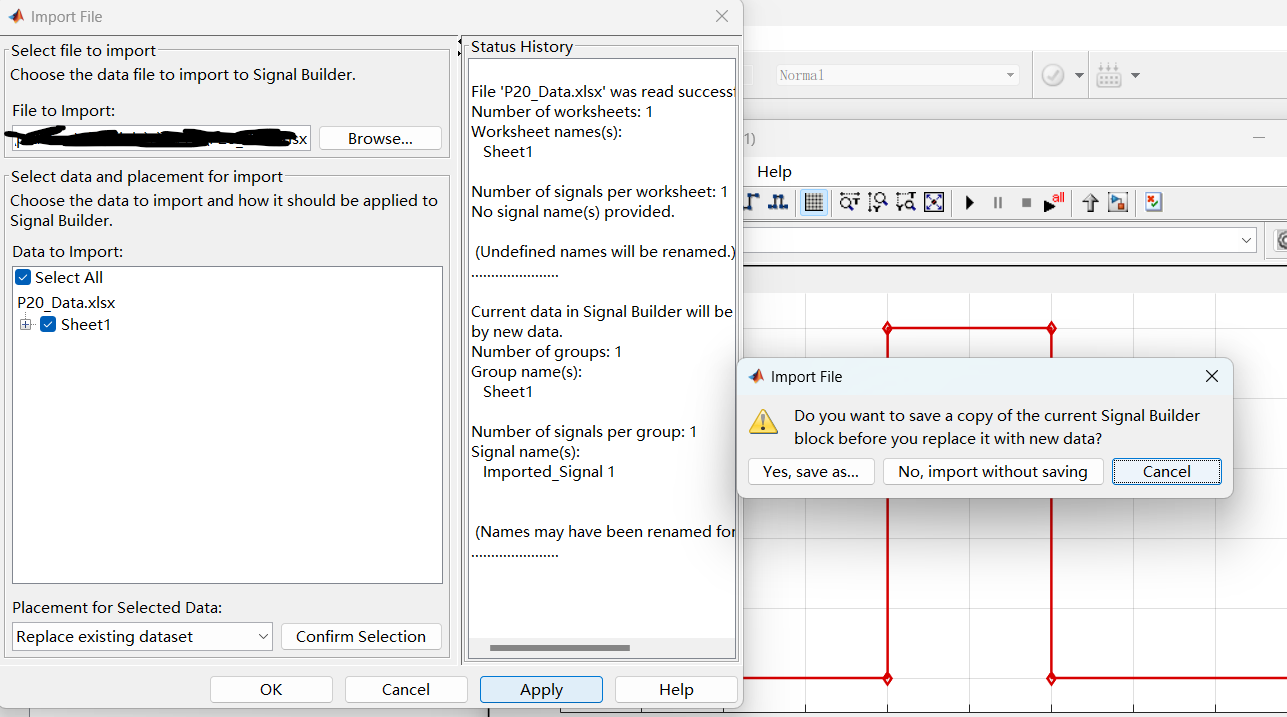Close the save-copy prompt with X
This screenshot has width=1287, height=717.
pyautogui.click(x=1212, y=377)
